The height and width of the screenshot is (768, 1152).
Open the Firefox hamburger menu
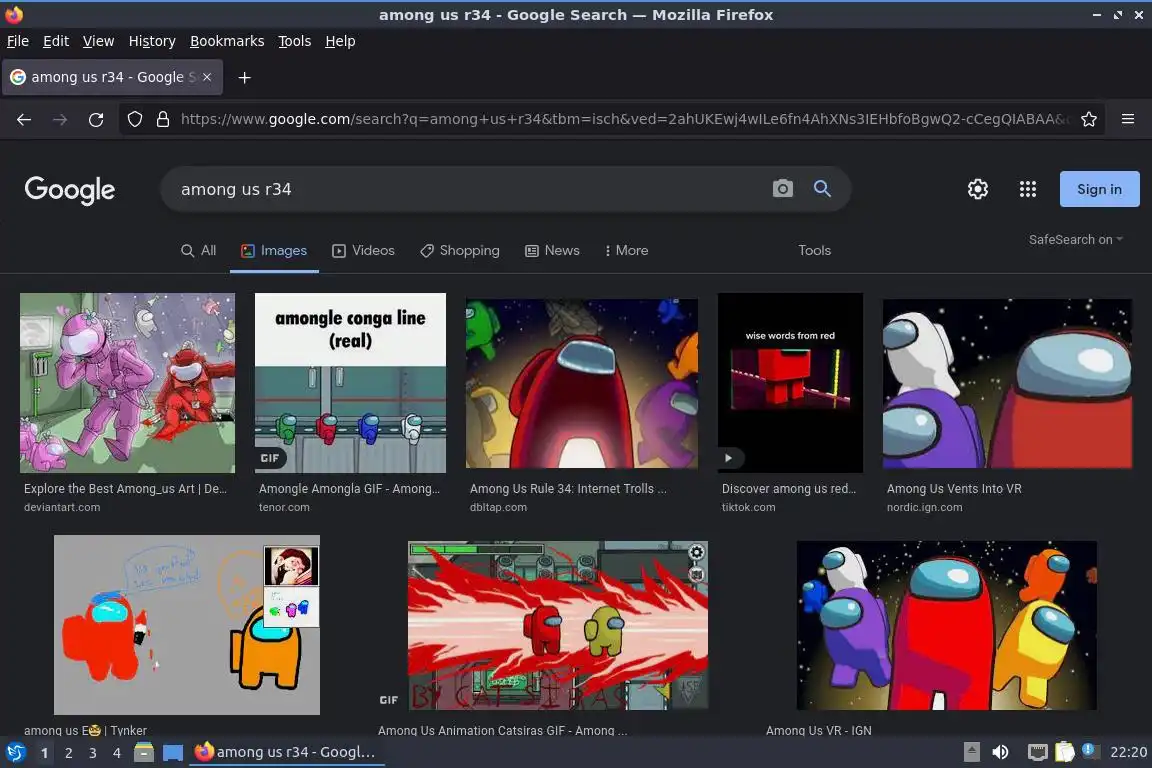[1128, 119]
